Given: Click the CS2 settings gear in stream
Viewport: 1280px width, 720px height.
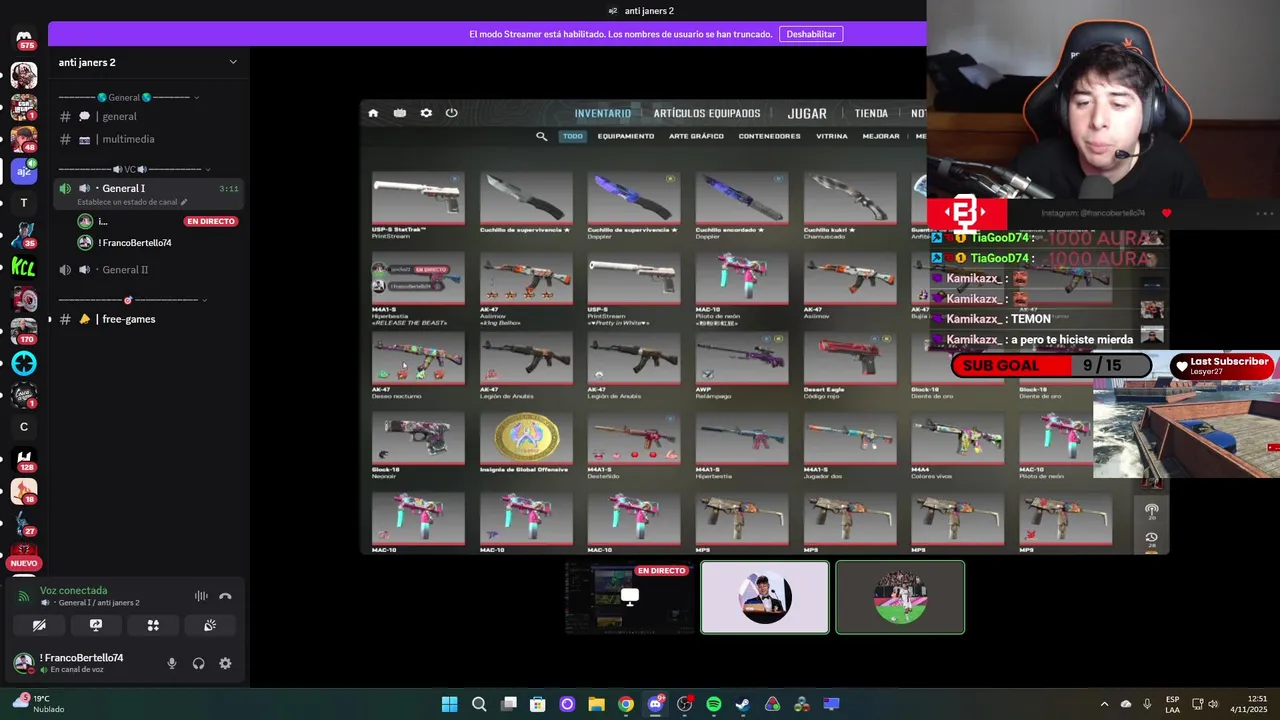Looking at the screenshot, I should click(x=426, y=113).
